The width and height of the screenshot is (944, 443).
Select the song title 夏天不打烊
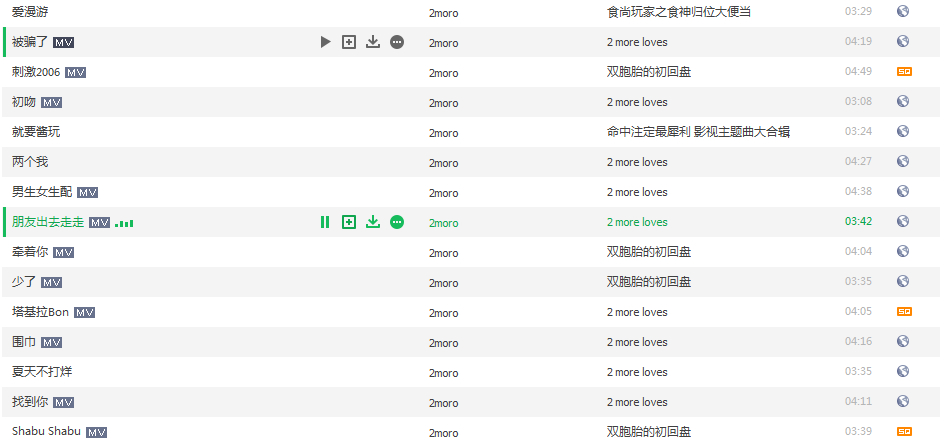tap(42, 372)
